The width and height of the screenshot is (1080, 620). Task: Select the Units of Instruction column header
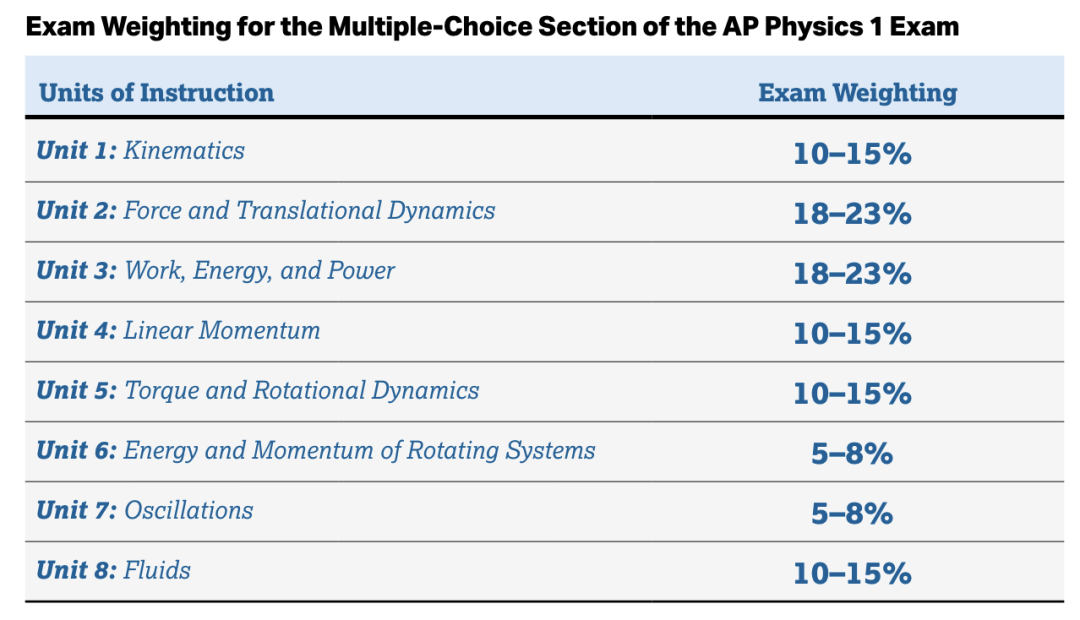coord(156,93)
